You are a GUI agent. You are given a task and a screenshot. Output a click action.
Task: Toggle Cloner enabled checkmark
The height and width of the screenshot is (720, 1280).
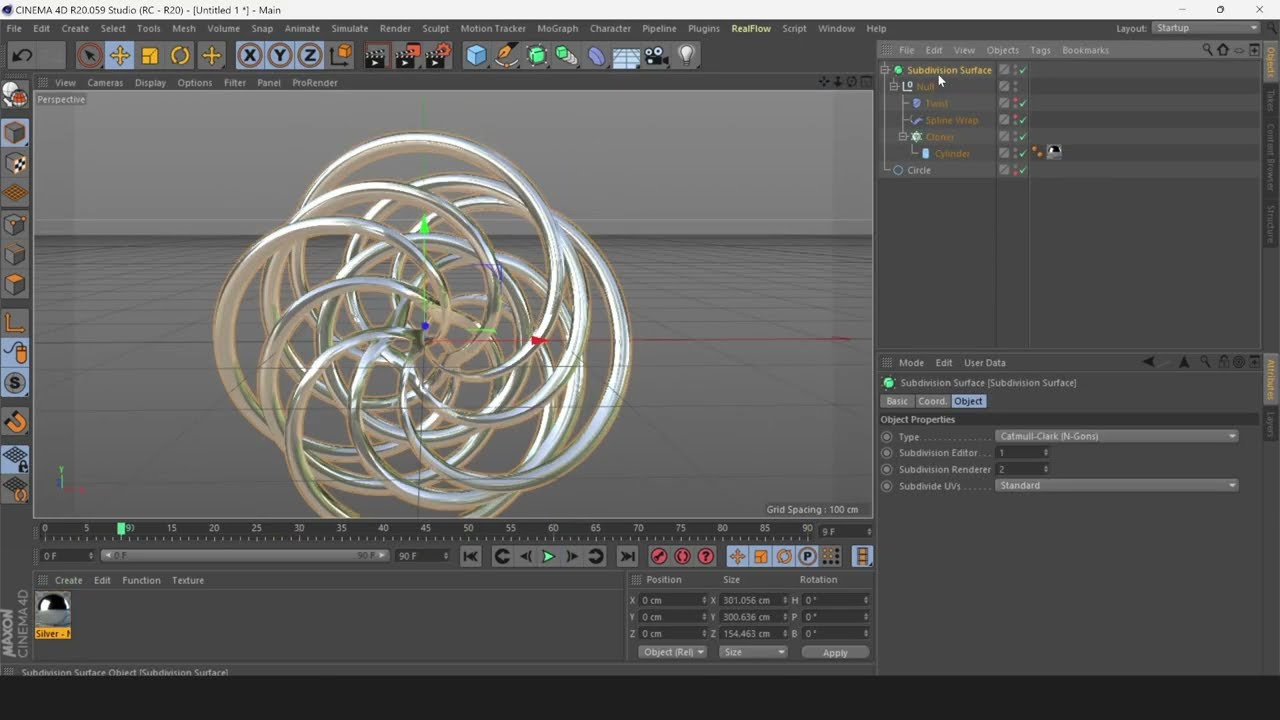(x=1023, y=136)
